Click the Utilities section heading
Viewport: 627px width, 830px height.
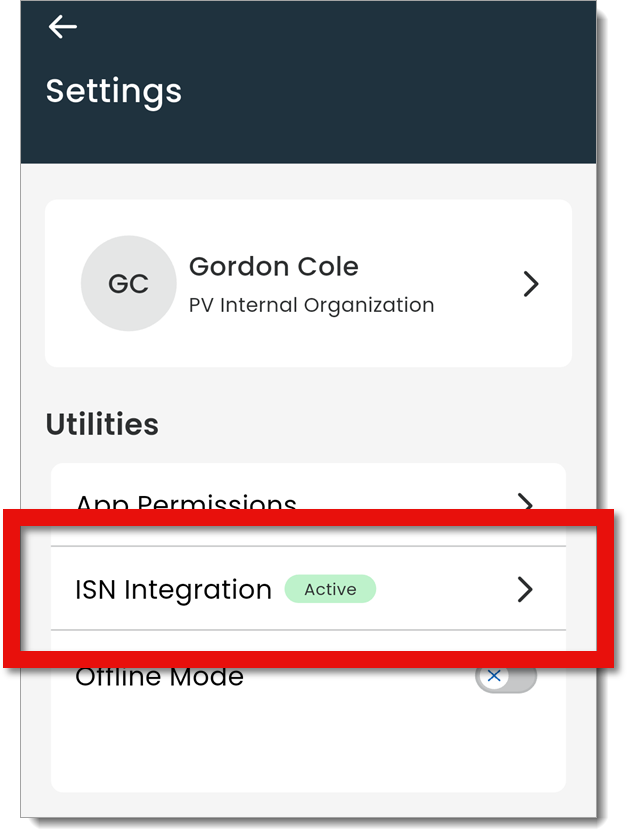coord(102,424)
